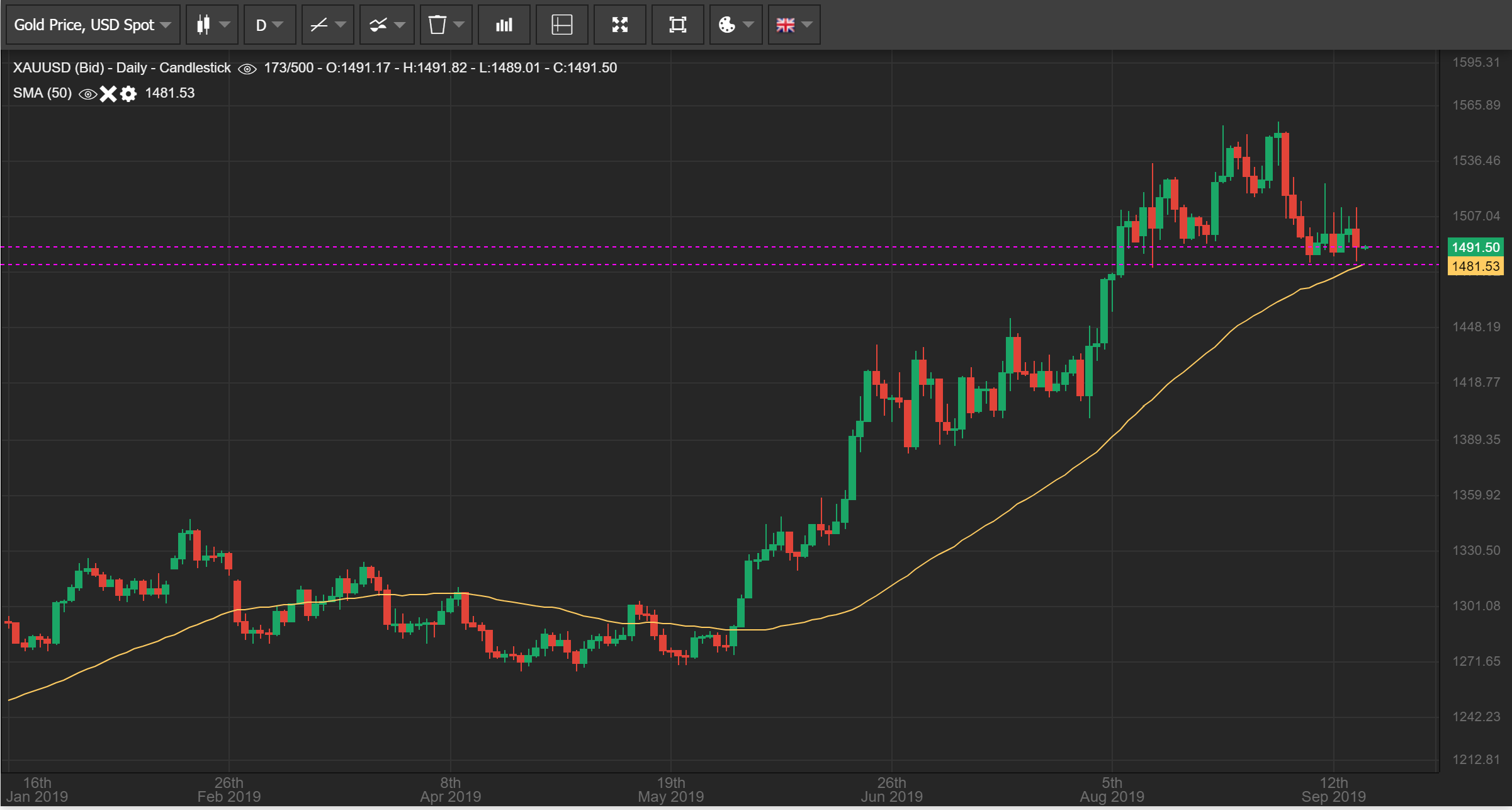Click the frame screenshot icon
1512x810 pixels.
[x=677, y=25]
